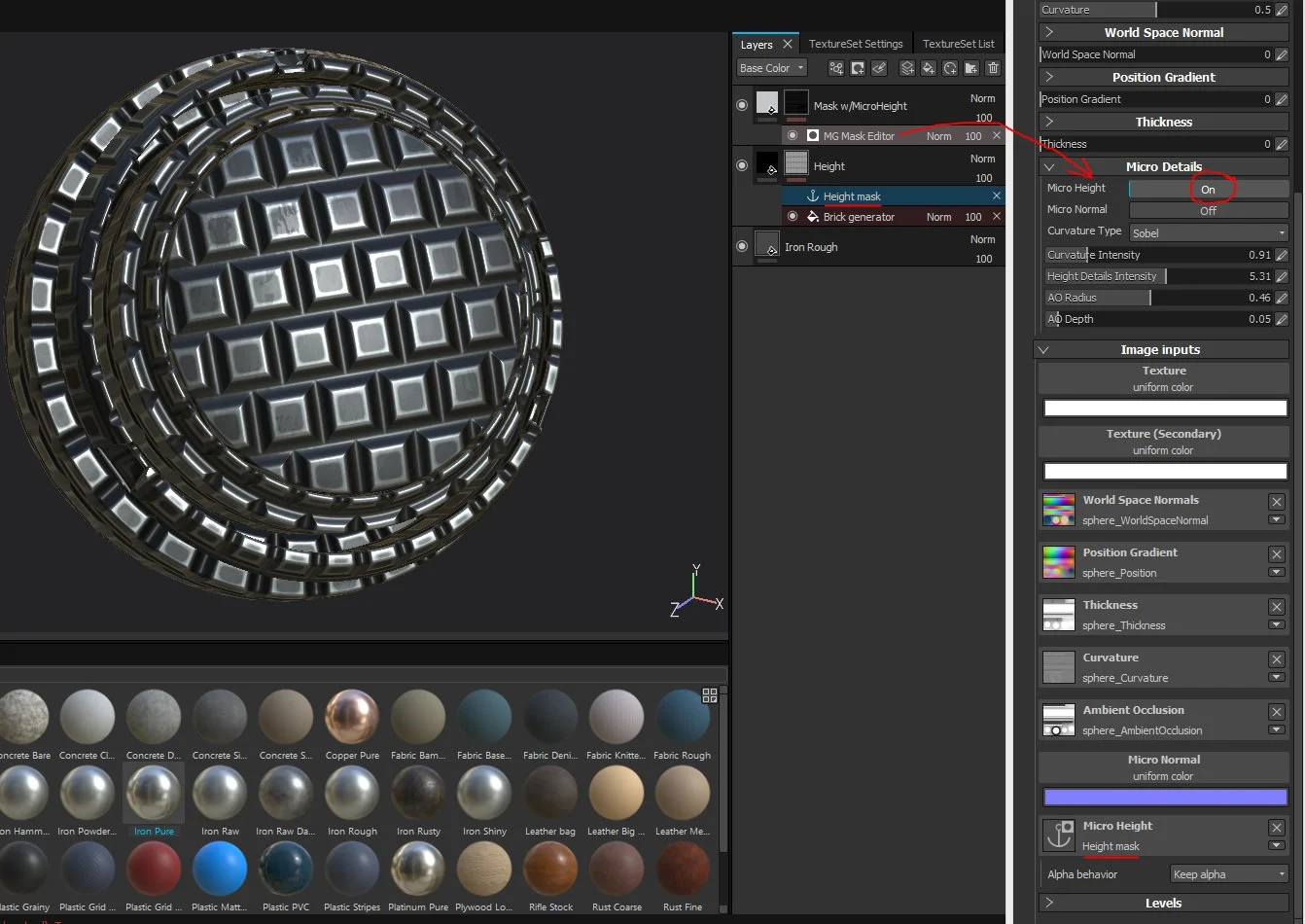
Task: Delete the MG Mask Editor effect
Action: 997,136
